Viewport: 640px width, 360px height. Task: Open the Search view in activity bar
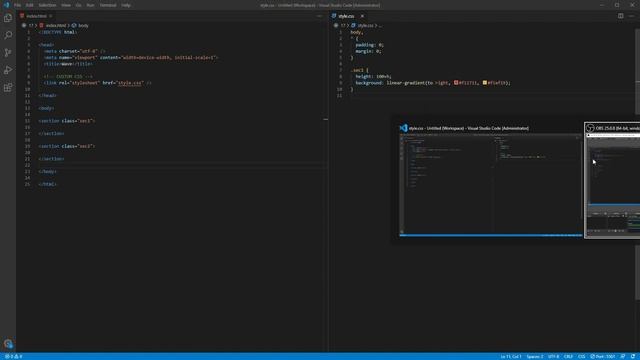tap(8, 35)
